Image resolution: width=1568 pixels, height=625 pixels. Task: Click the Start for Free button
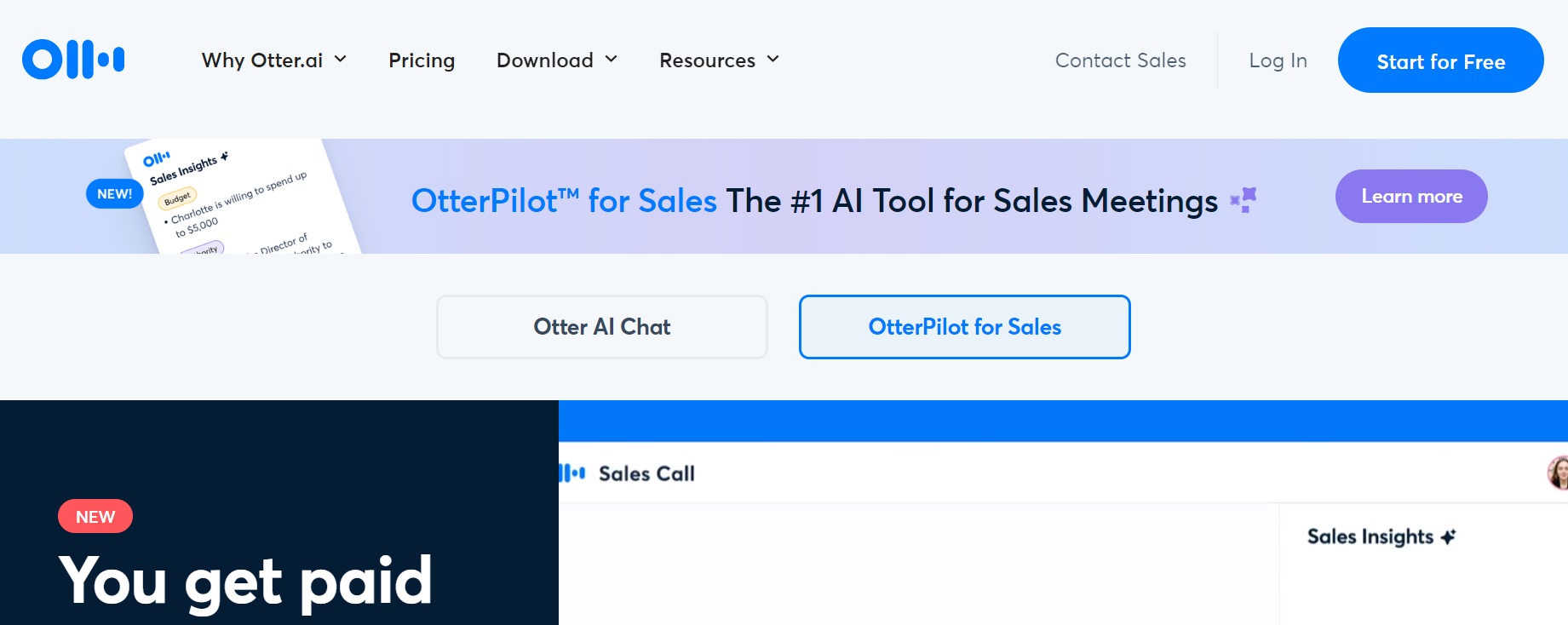[x=1441, y=60]
